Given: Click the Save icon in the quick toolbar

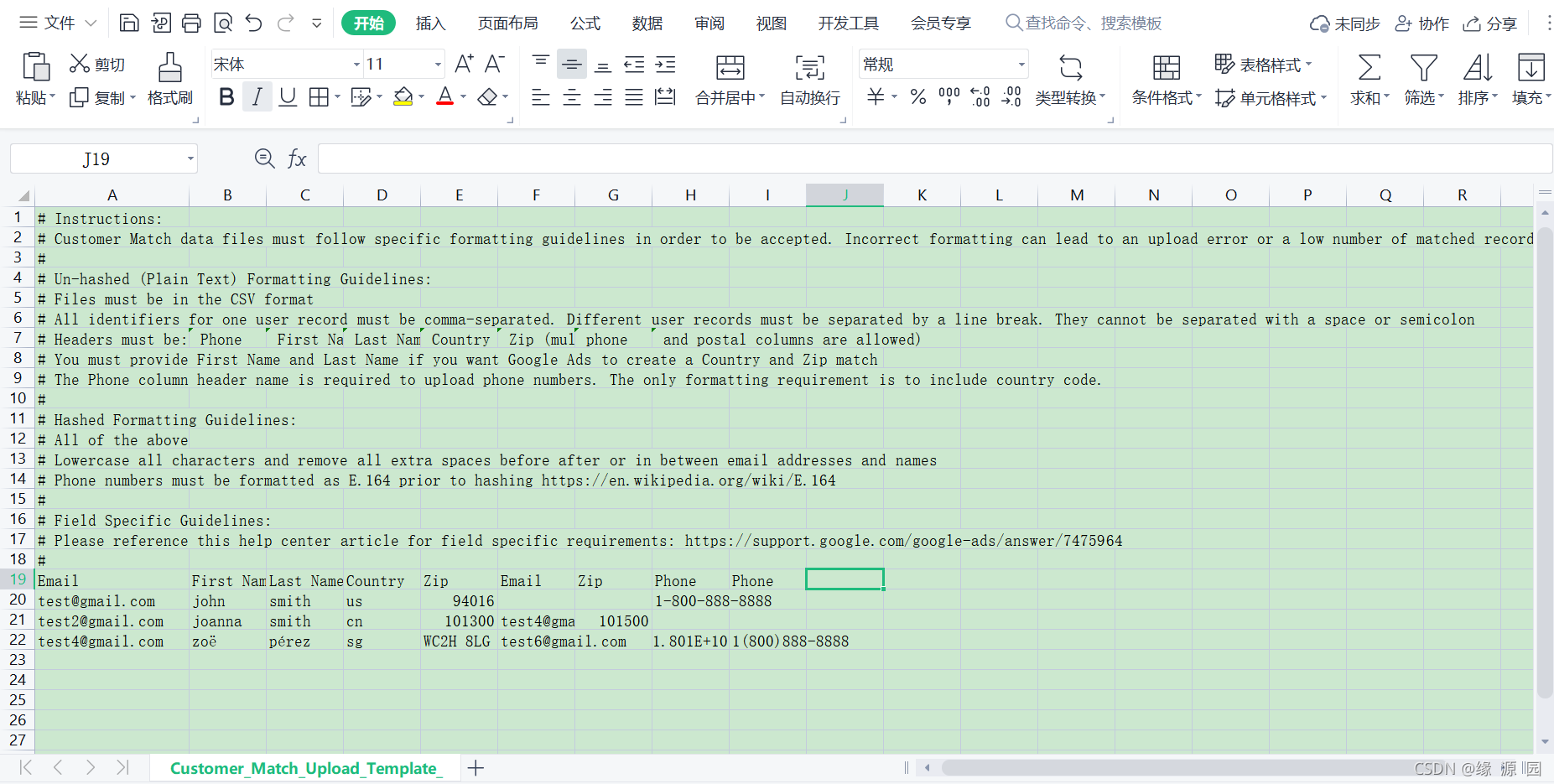Looking at the screenshot, I should pyautogui.click(x=129, y=23).
